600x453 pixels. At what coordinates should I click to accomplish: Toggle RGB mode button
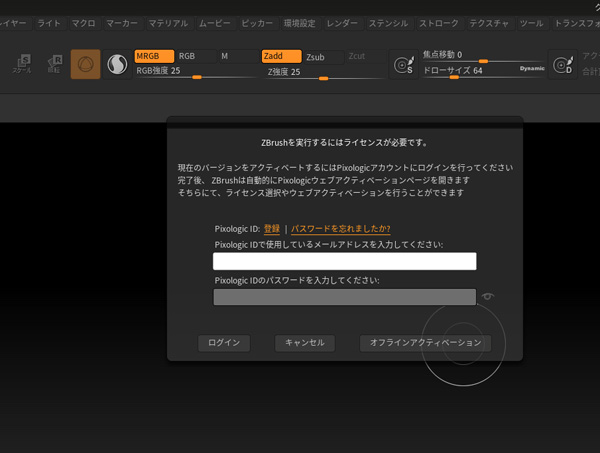(196, 56)
